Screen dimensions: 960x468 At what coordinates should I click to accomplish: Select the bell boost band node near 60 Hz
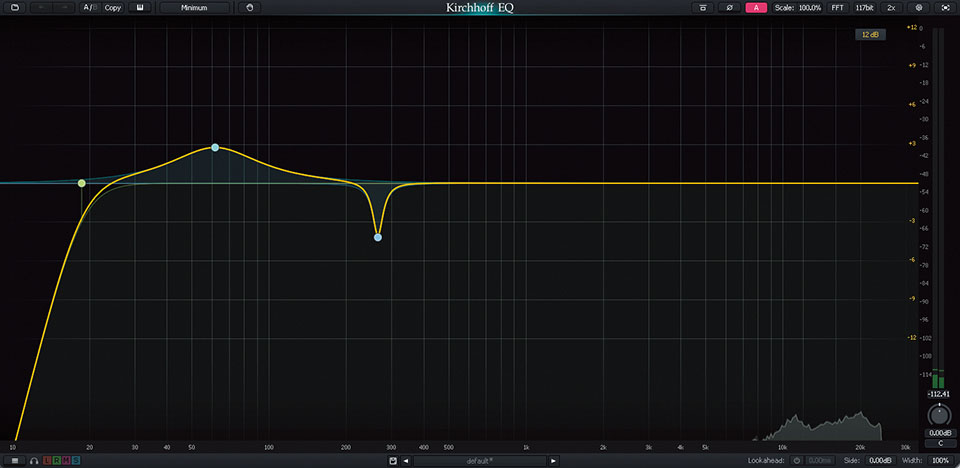click(x=215, y=148)
